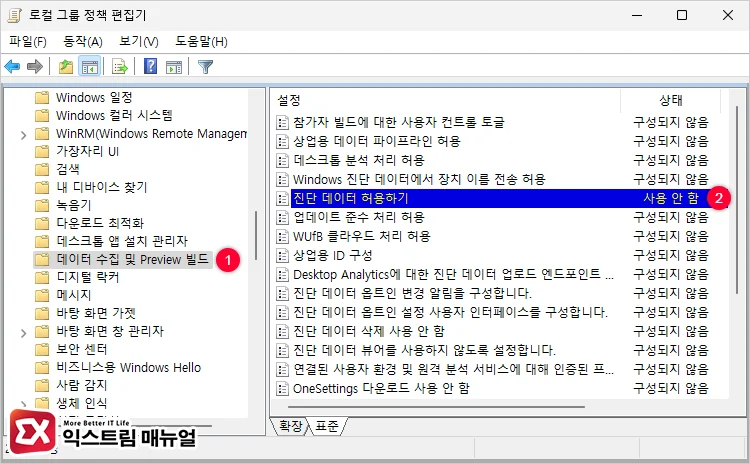Toggle the Show/Hide action pane icon

click(x=174, y=66)
